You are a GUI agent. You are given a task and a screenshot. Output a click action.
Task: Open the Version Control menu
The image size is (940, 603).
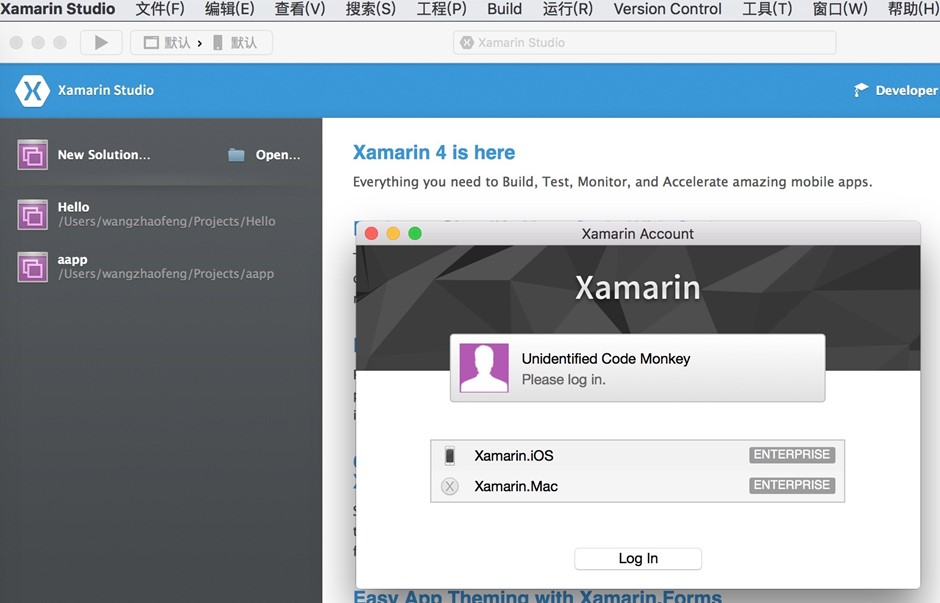pos(667,9)
